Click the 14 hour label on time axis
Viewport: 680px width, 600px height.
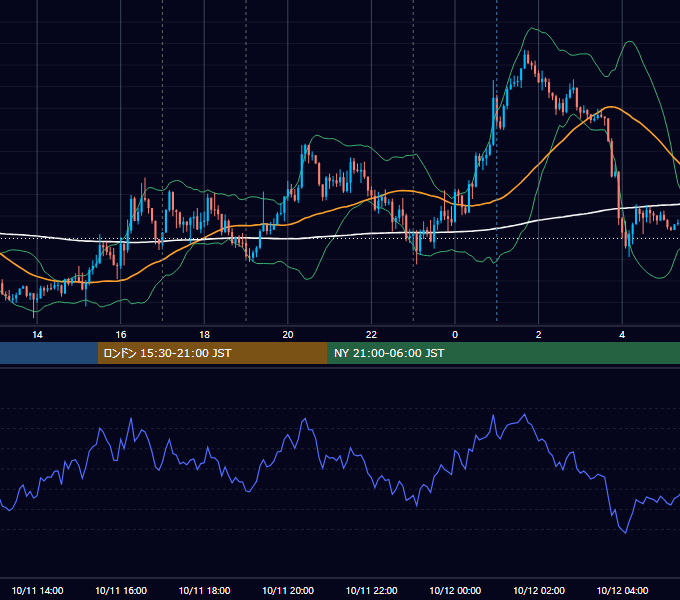pos(37,335)
